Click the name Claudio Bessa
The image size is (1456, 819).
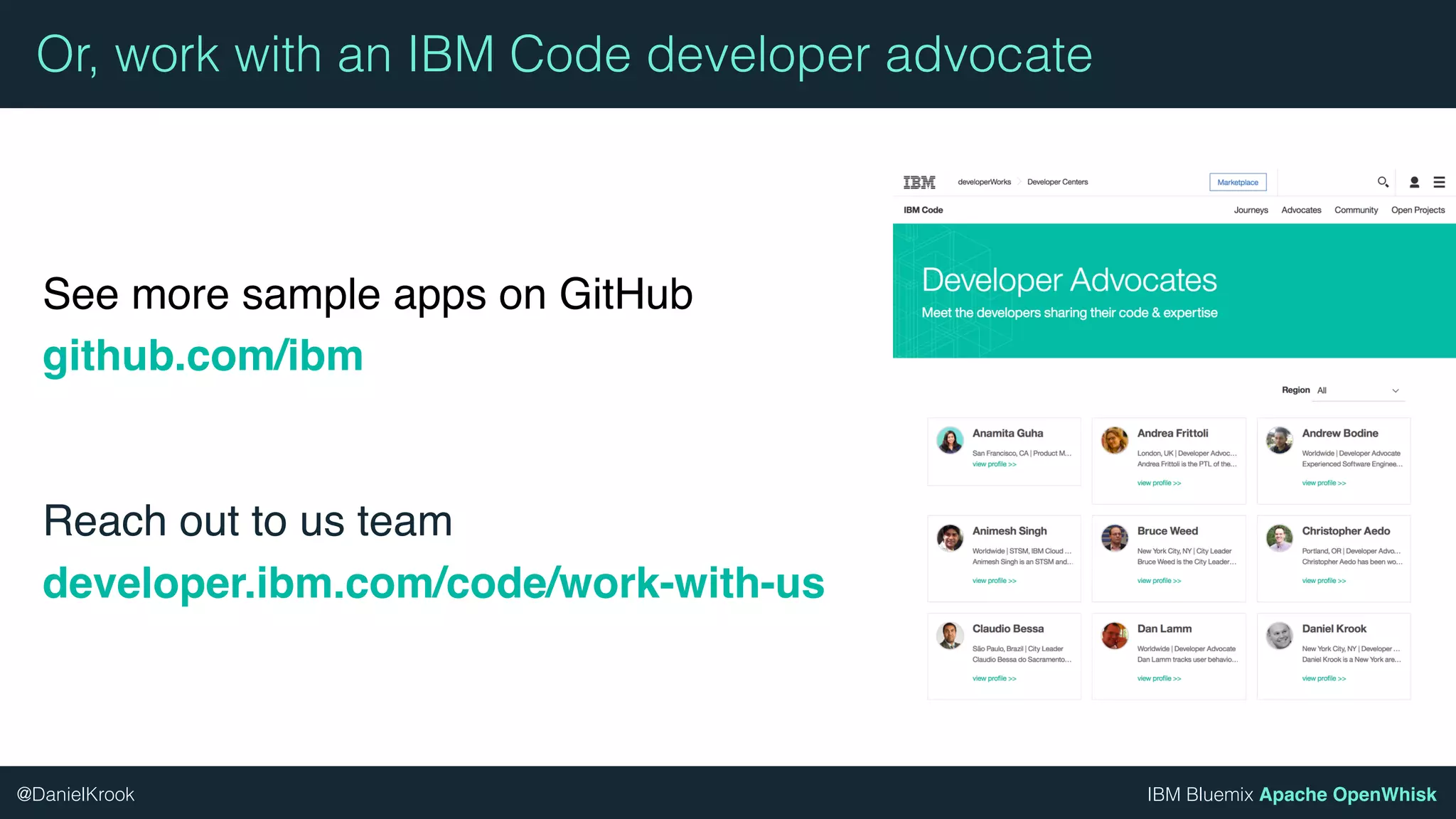pos(1008,628)
